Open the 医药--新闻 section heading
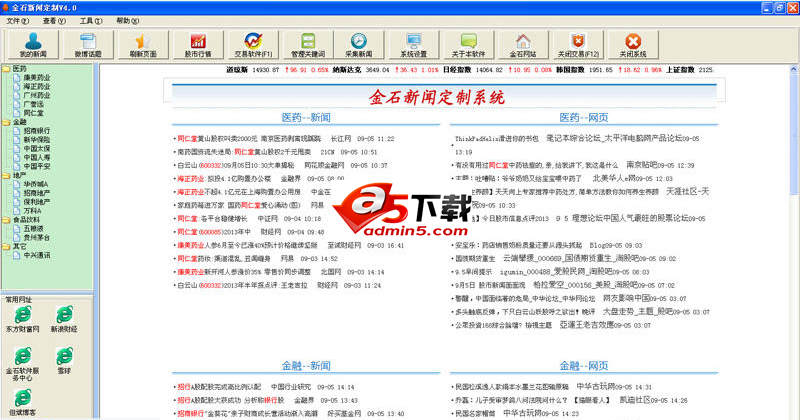The width and height of the screenshot is (804, 420). (x=306, y=117)
